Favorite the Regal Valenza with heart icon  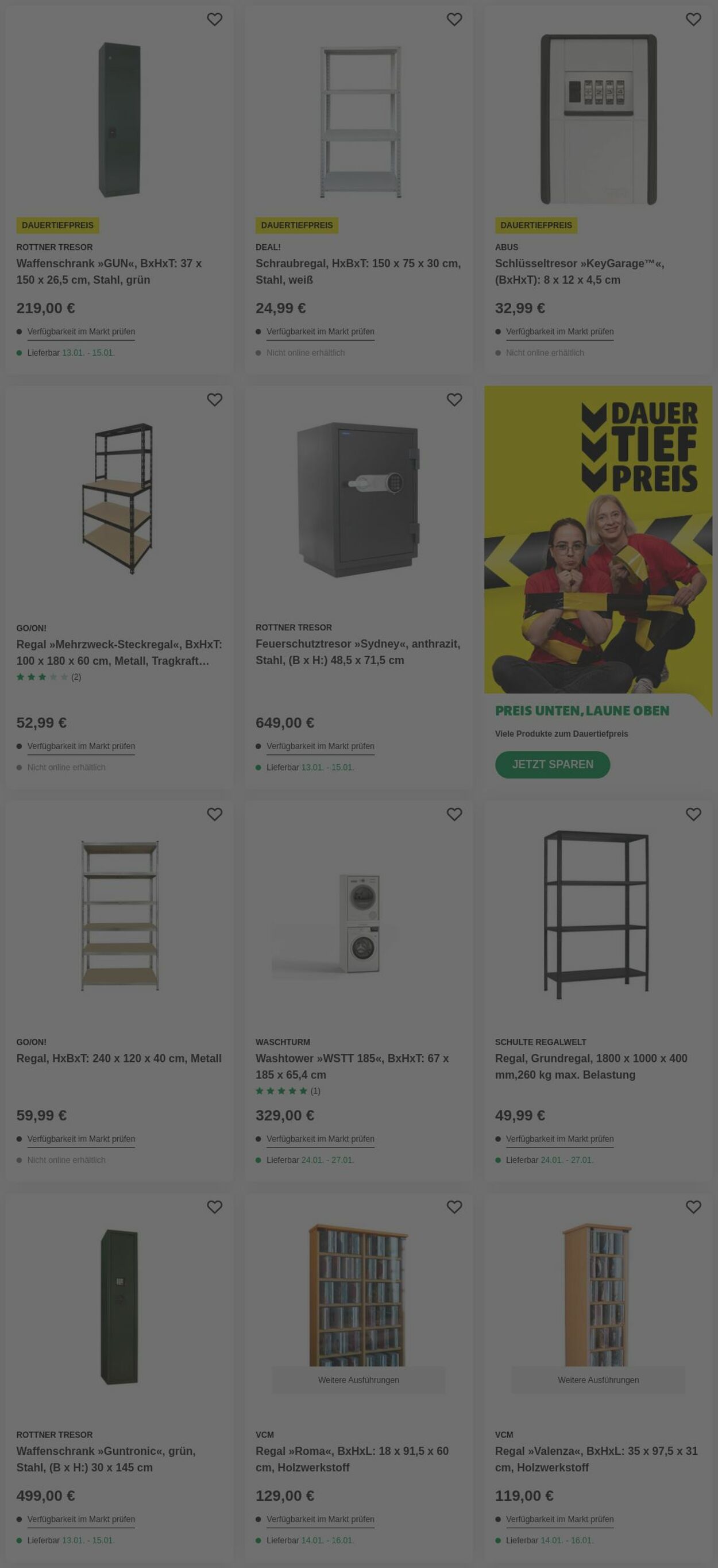pyautogui.click(x=693, y=1207)
